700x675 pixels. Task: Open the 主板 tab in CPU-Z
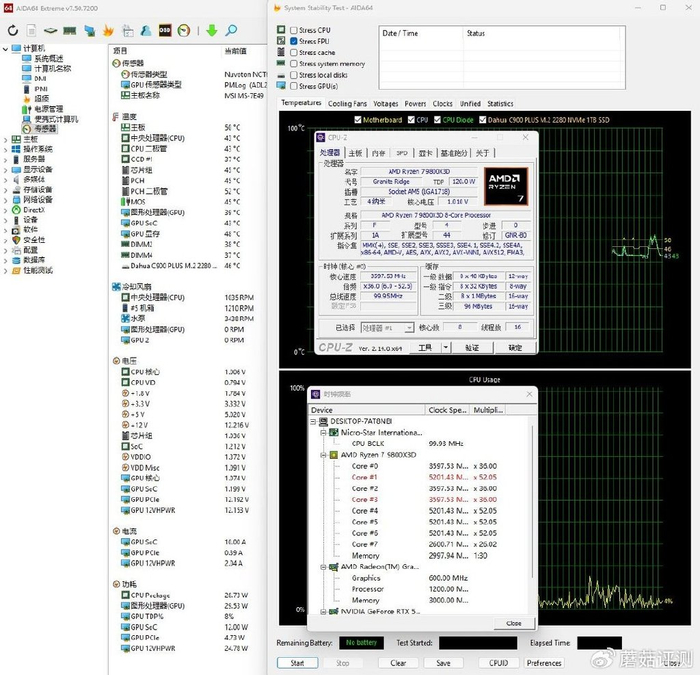pyautogui.click(x=355, y=153)
